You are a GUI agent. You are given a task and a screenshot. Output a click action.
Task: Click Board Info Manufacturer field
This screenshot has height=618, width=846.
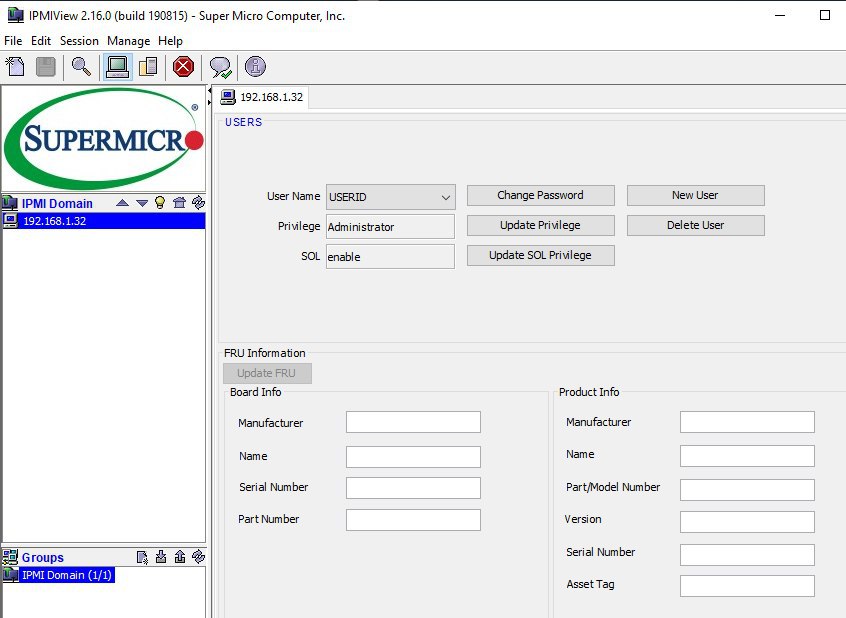click(x=413, y=422)
